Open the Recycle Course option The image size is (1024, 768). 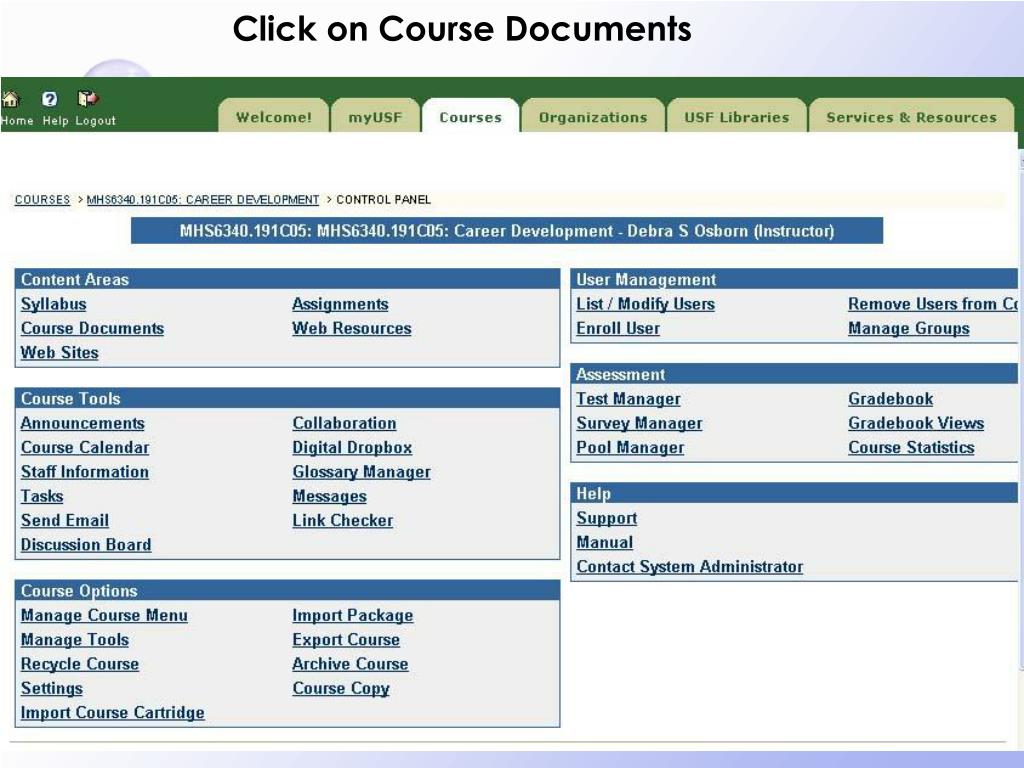pyautogui.click(x=80, y=664)
